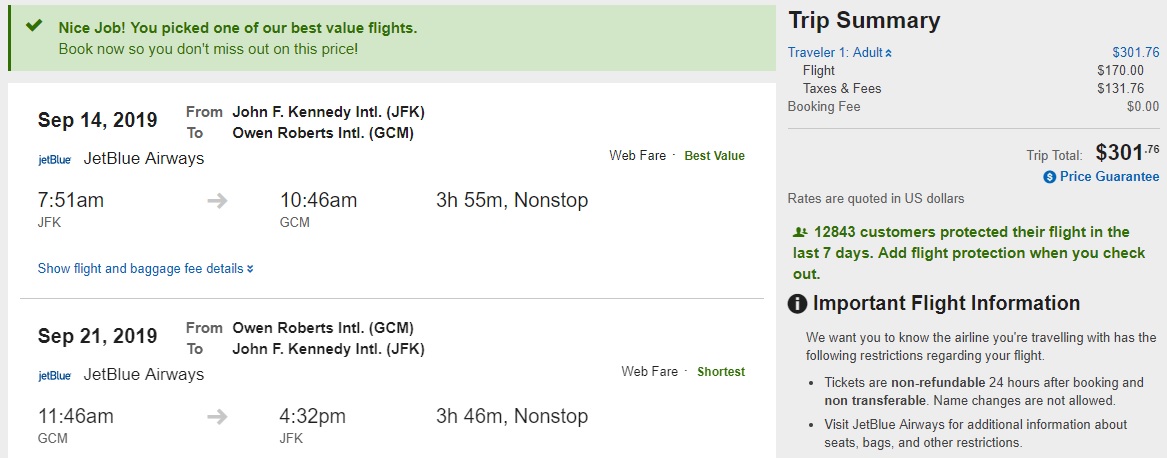The height and width of the screenshot is (458, 1167).
Task: Click the Best Value fare label
Action: point(714,156)
